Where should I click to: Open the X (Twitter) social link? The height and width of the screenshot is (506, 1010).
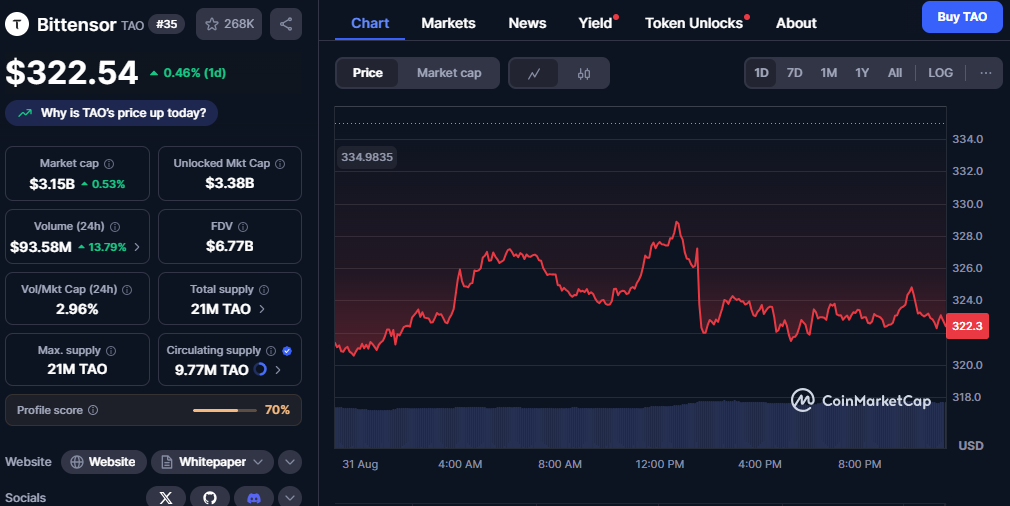(x=166, y=498)
